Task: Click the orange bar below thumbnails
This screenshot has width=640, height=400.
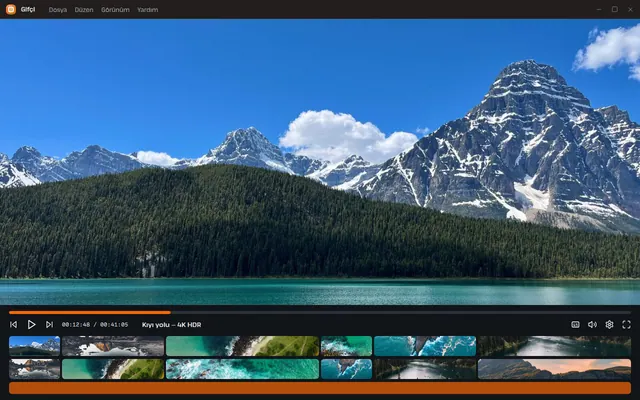Action: (320, 388)
